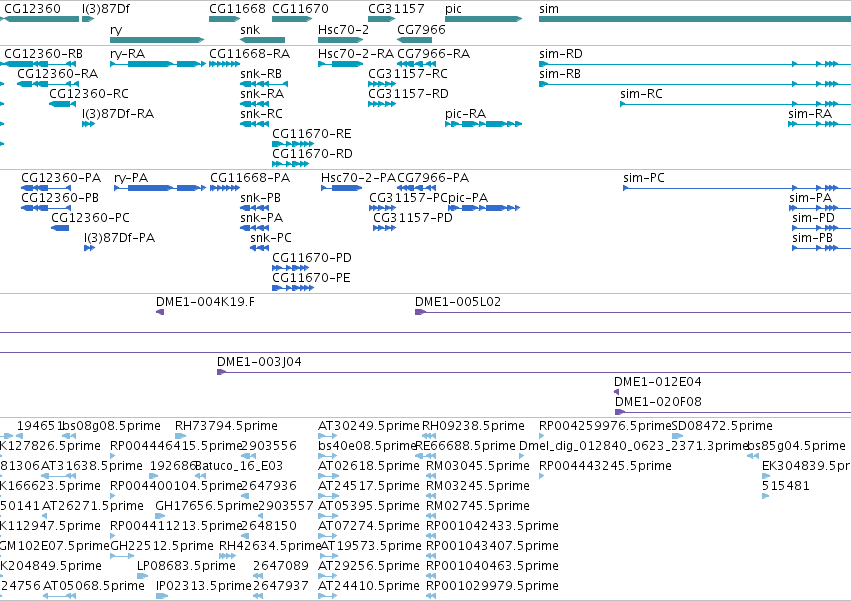This screenshot has width=851, height=601.
Task: Click clone DME1-005L02
Action: click(x=458, y=302)
